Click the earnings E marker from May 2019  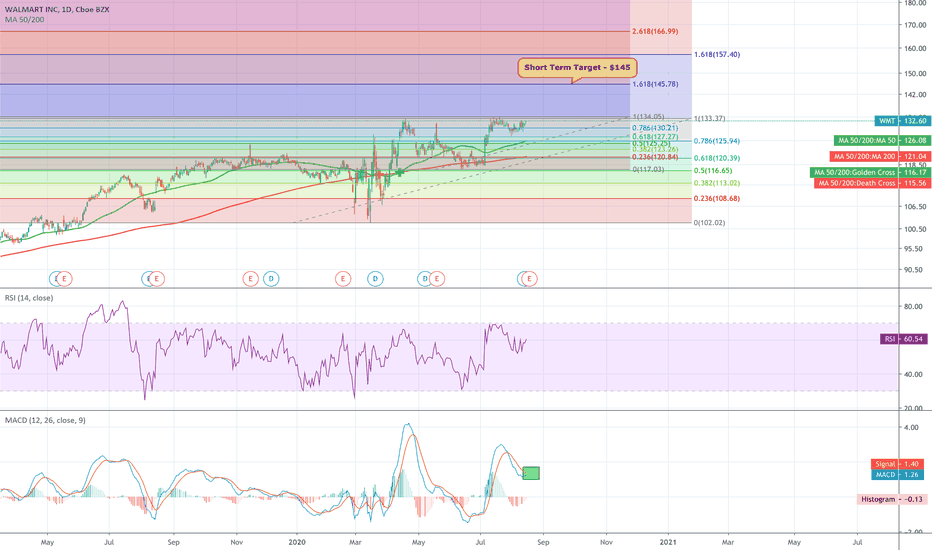click(65, 278)
